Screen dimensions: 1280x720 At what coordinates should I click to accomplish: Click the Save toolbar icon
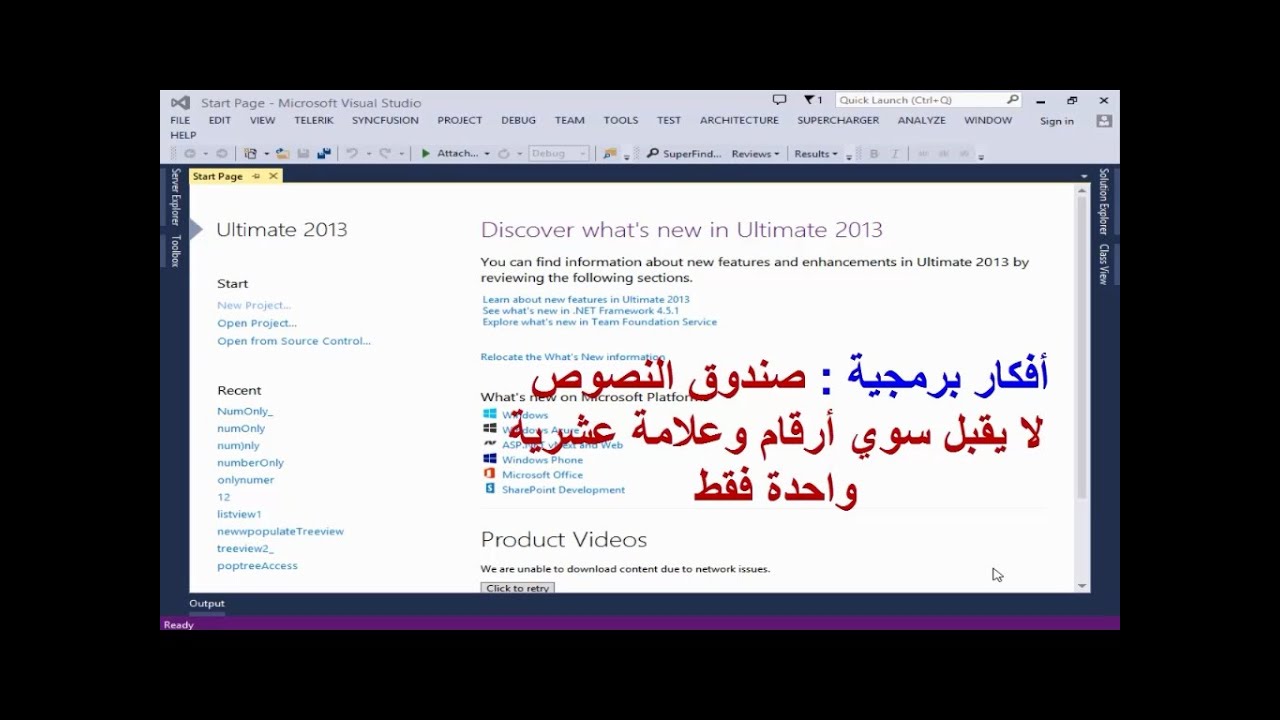[x=303, y=154]
